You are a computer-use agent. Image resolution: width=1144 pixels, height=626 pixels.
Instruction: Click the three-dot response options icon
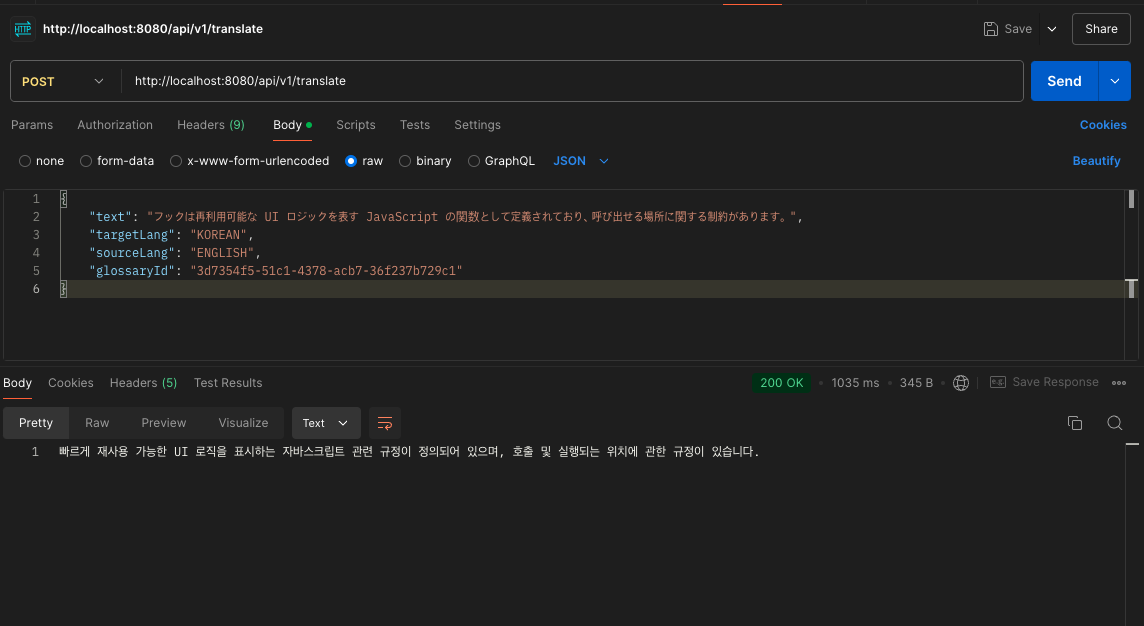(1119, 382)
